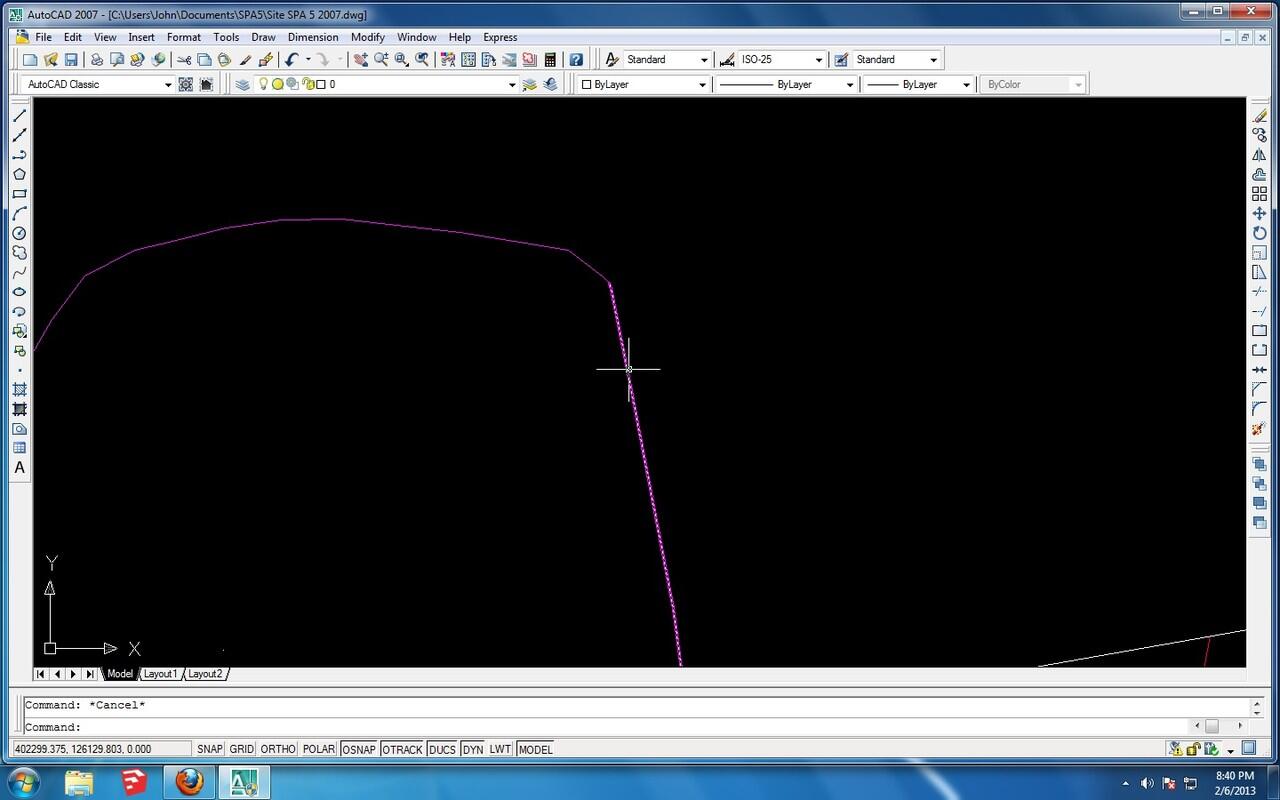Select the Move modify tool

pyautogui.click(x=1260, y=213)
